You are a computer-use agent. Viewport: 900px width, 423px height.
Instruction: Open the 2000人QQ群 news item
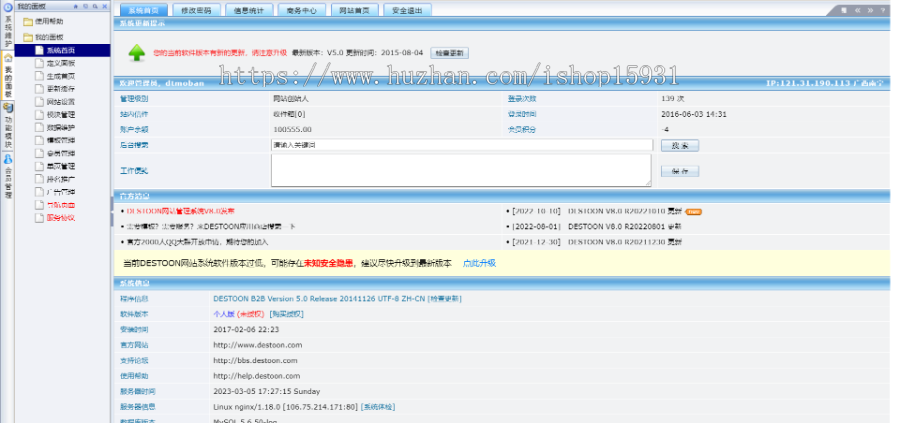[197, 242]
